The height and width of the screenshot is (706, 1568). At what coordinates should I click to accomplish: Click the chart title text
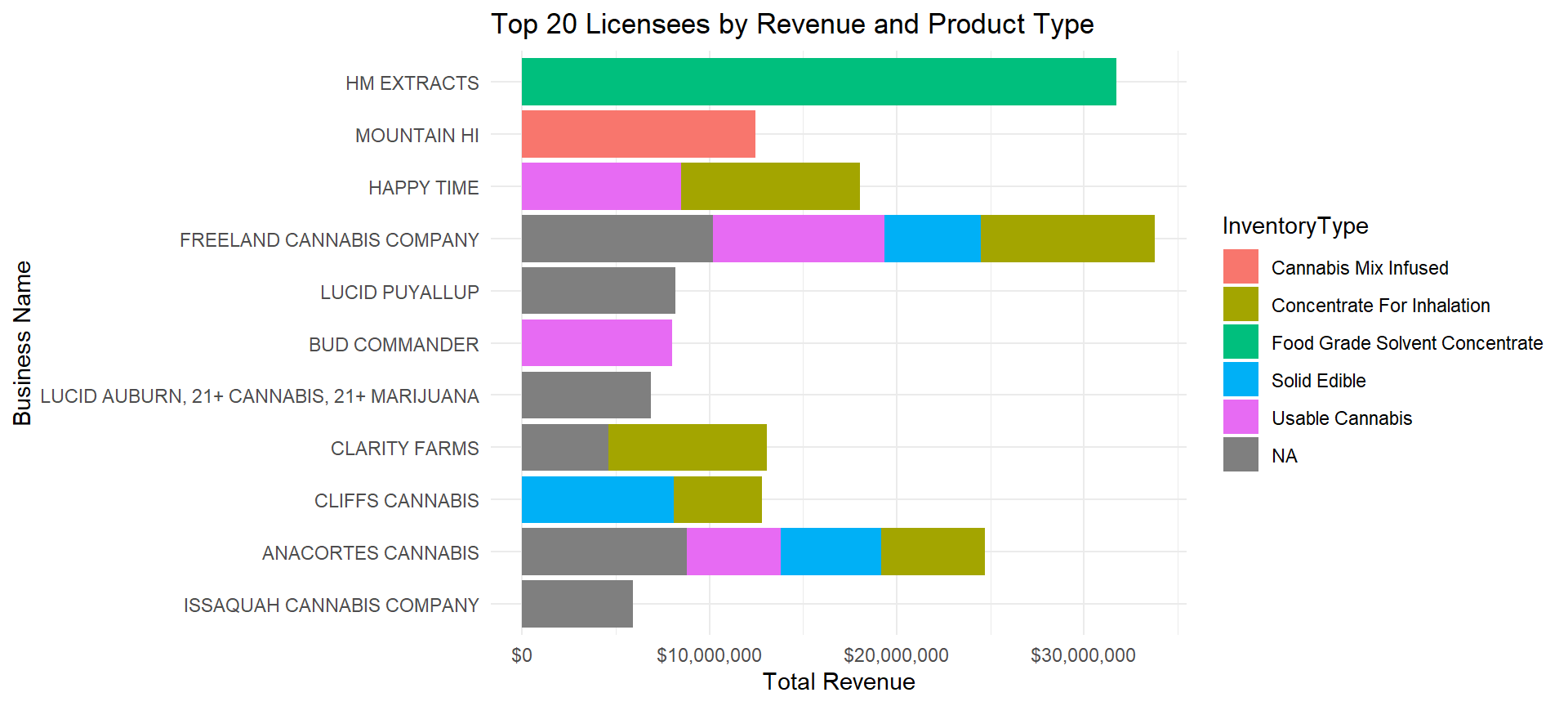coord(791,25)
